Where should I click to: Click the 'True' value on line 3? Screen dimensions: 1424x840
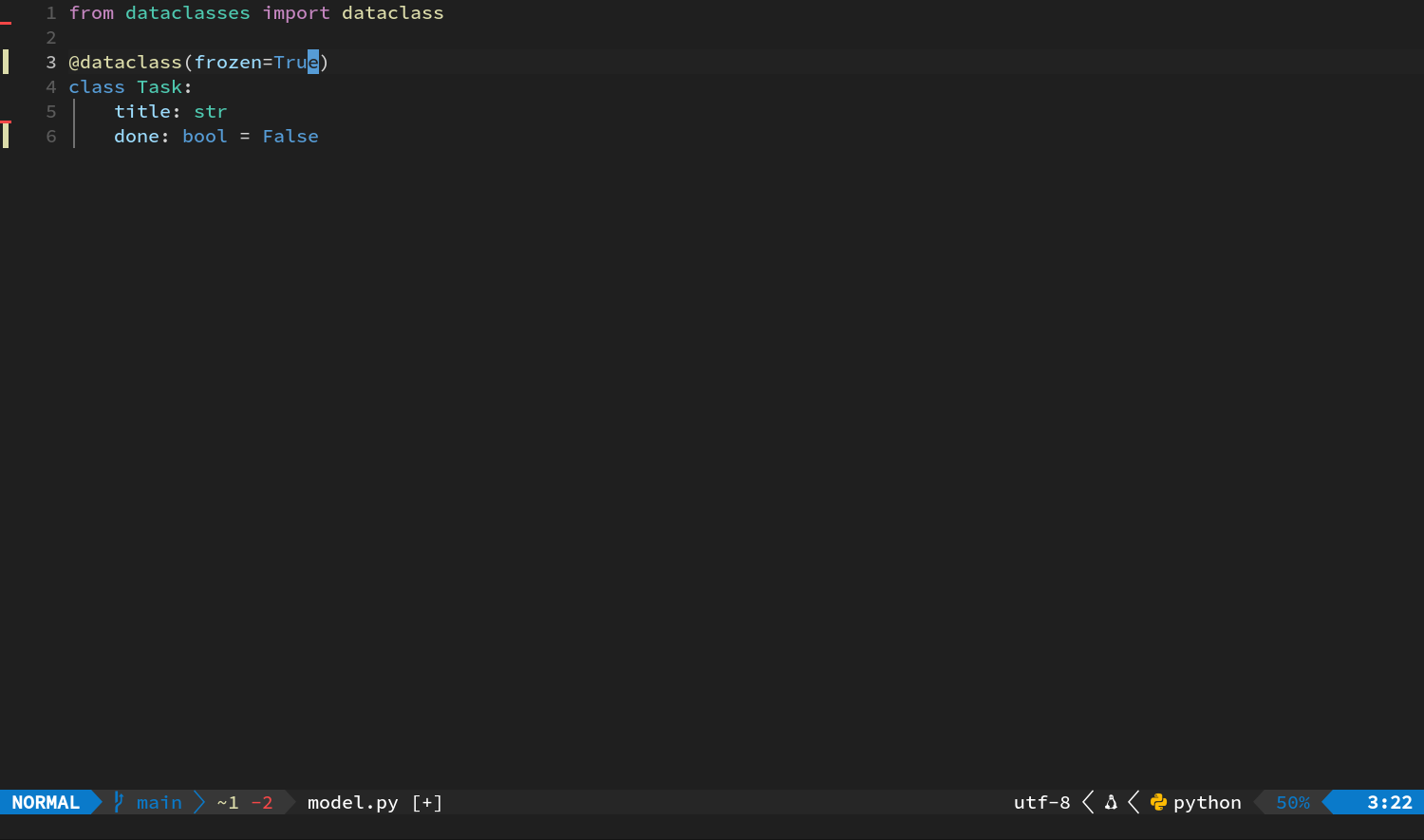(296, 63)
